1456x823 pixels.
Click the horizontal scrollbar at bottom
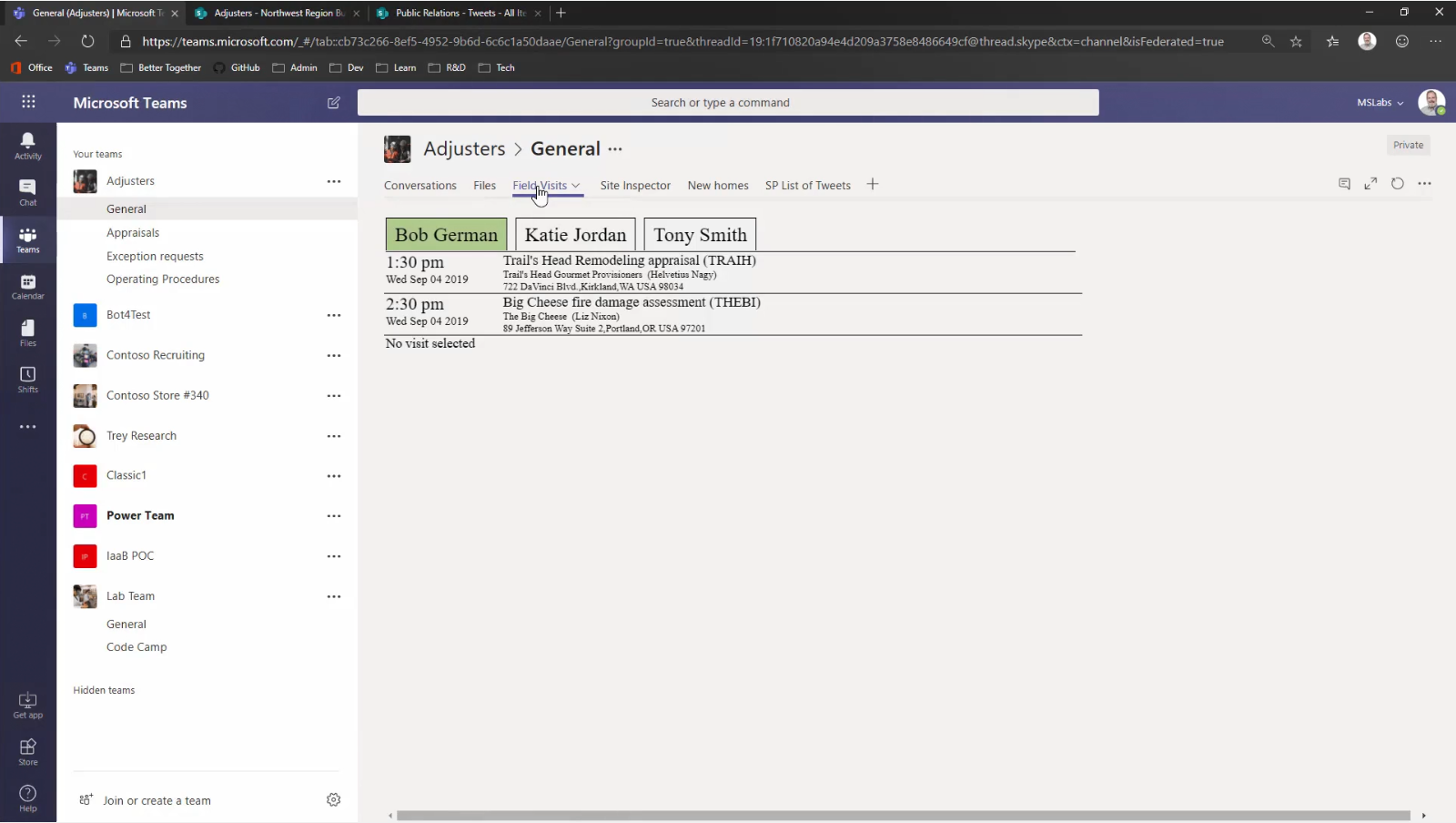(x=904, y=816)
